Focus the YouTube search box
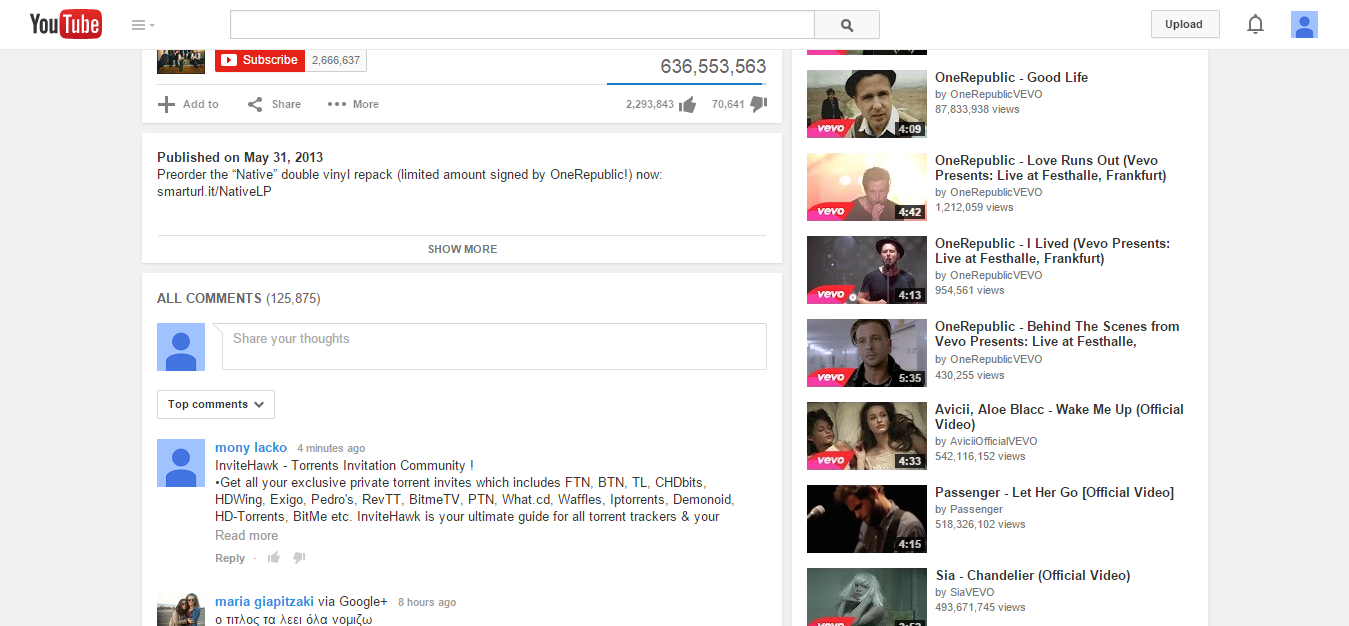 (x=522, y=25)
